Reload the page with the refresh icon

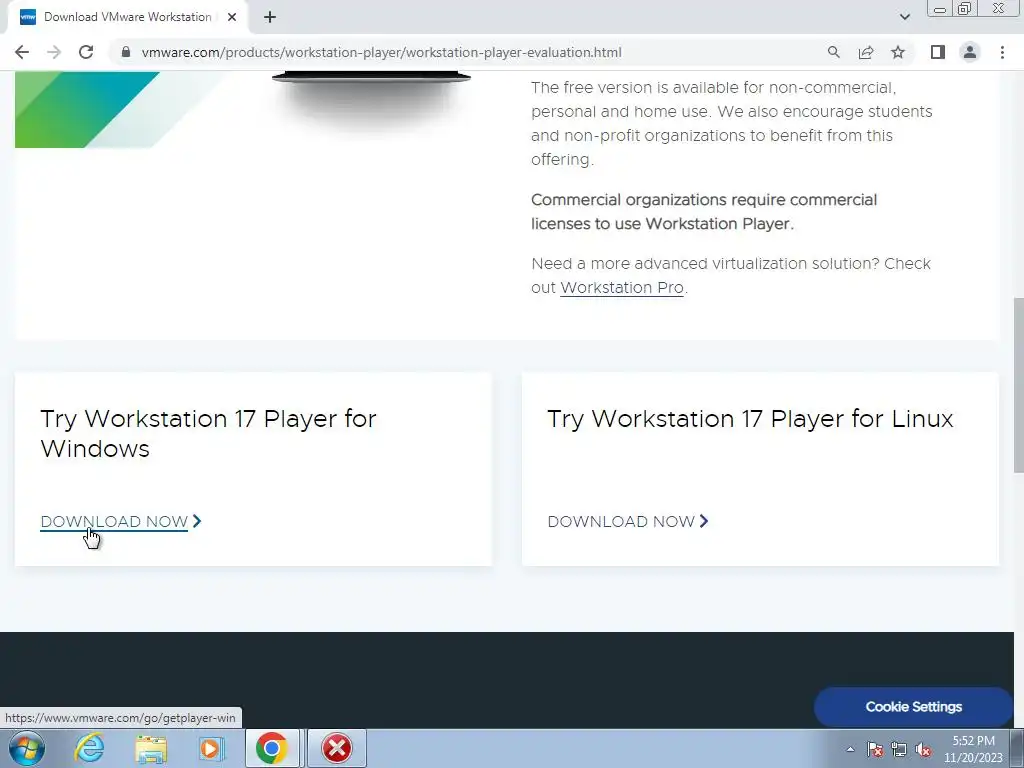click(x=86, y=52)
